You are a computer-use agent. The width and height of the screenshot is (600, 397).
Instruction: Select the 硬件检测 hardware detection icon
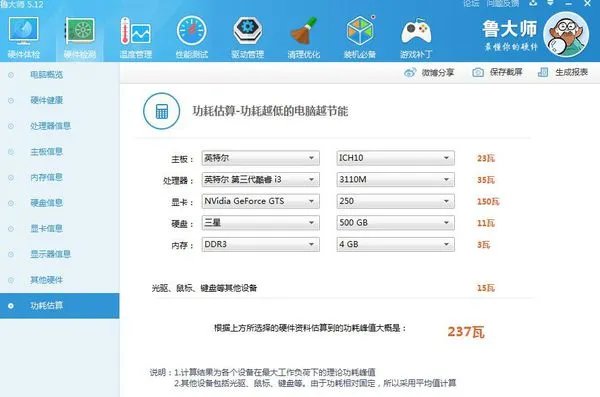80,30
